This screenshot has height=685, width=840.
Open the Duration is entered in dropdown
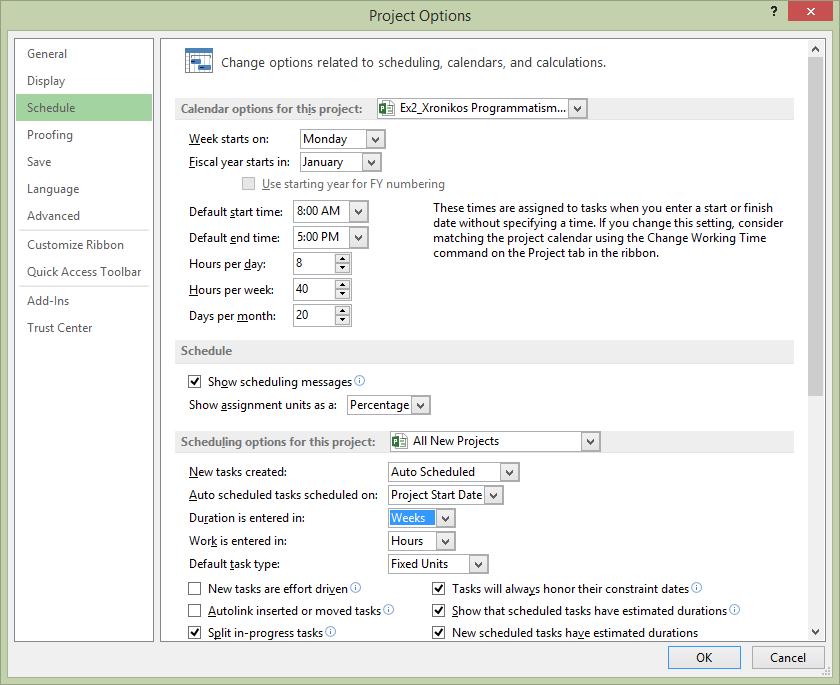click(x=446, y=518)
